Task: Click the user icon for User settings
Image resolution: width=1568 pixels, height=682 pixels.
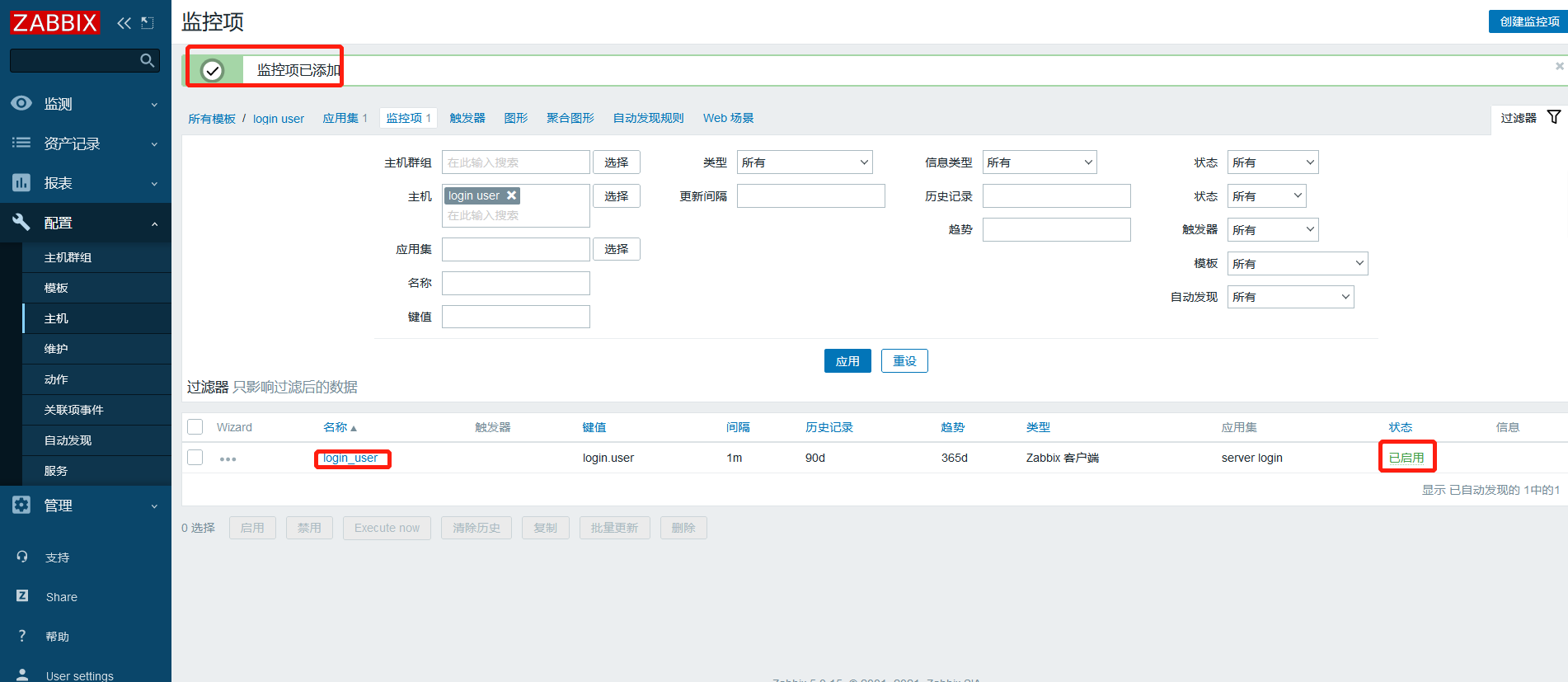Action: 22,675
